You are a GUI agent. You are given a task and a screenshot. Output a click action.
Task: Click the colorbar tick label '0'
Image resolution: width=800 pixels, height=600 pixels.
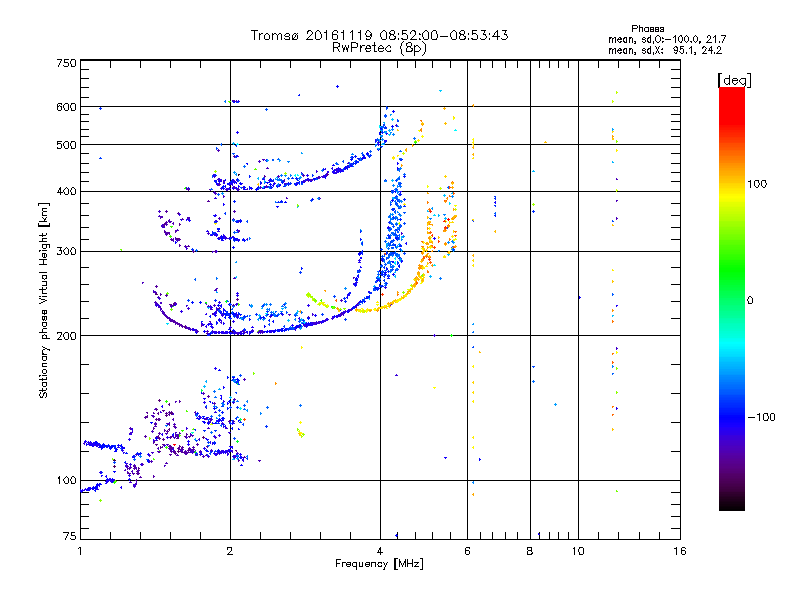[x=749, y=301]
